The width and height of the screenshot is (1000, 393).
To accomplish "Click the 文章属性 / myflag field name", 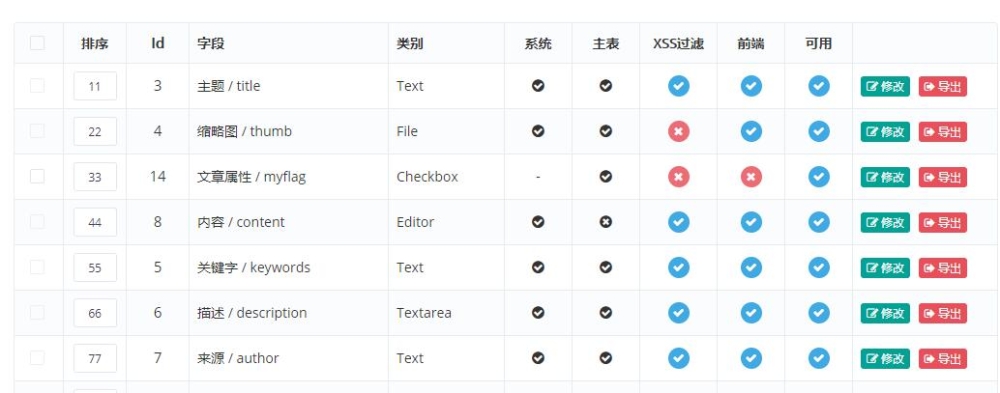I will 251,177.
